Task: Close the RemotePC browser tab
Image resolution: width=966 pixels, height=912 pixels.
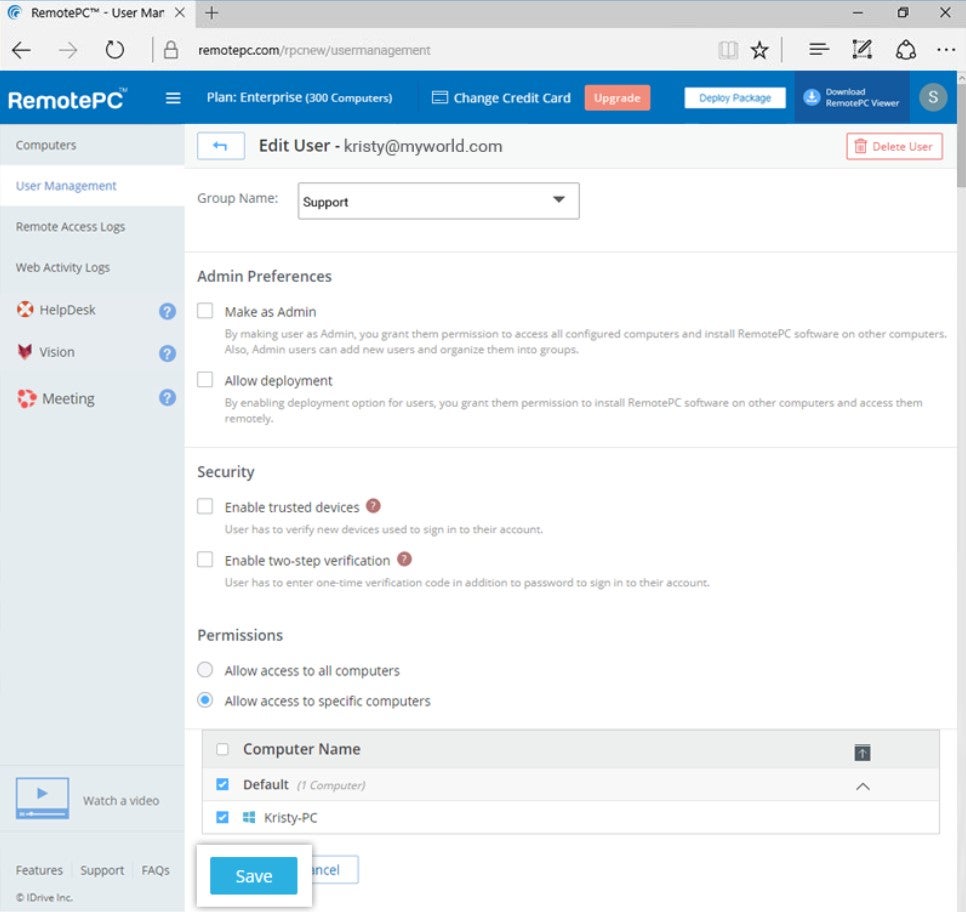Action: click(179, 12)
